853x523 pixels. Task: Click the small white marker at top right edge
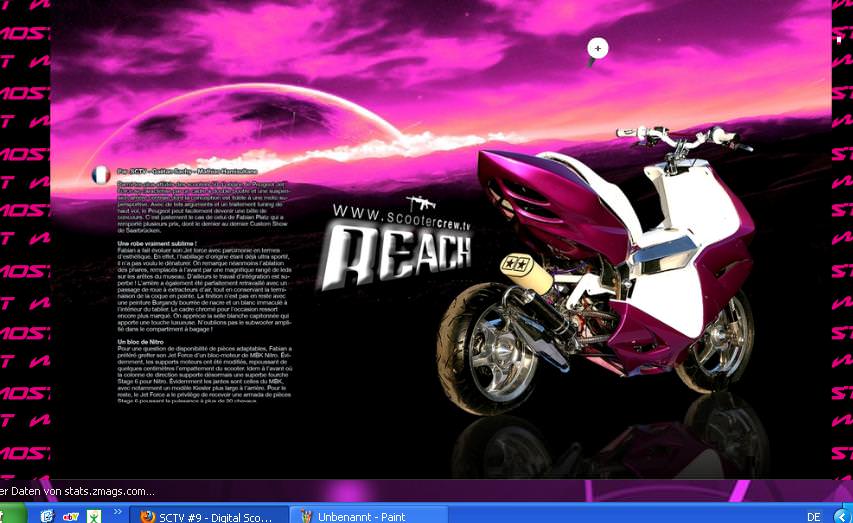point(839,39)
